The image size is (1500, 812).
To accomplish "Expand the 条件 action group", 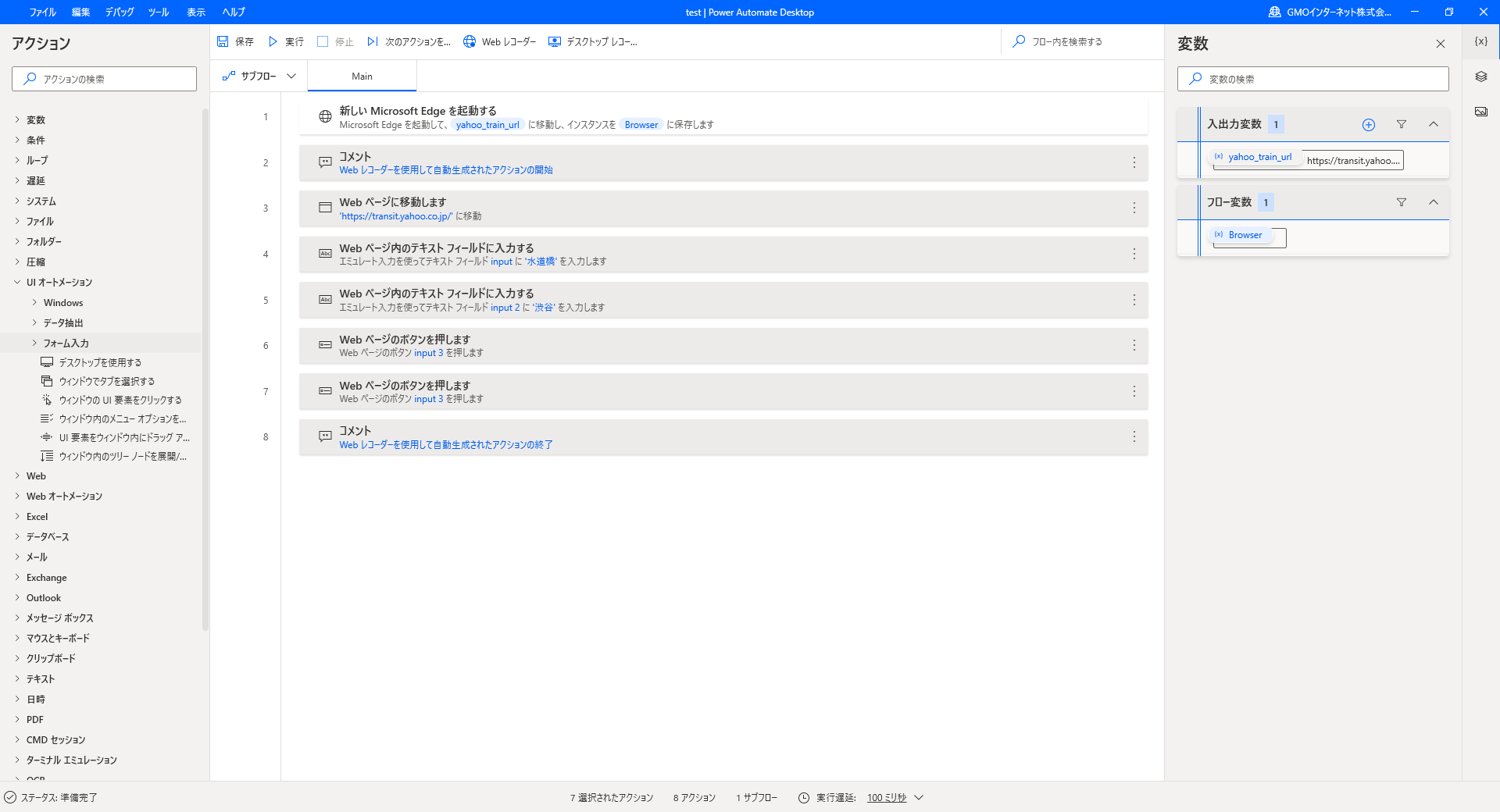I will point(17,140).
